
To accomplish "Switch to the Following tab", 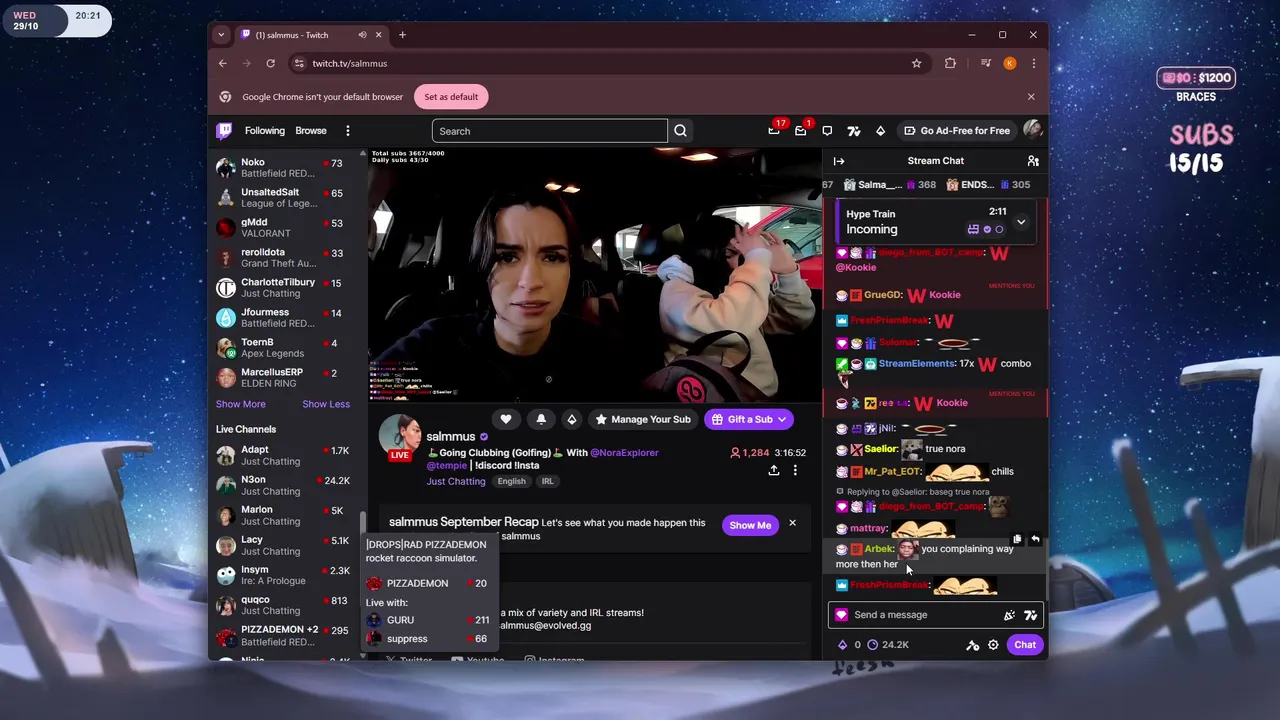I will point(265,131).
